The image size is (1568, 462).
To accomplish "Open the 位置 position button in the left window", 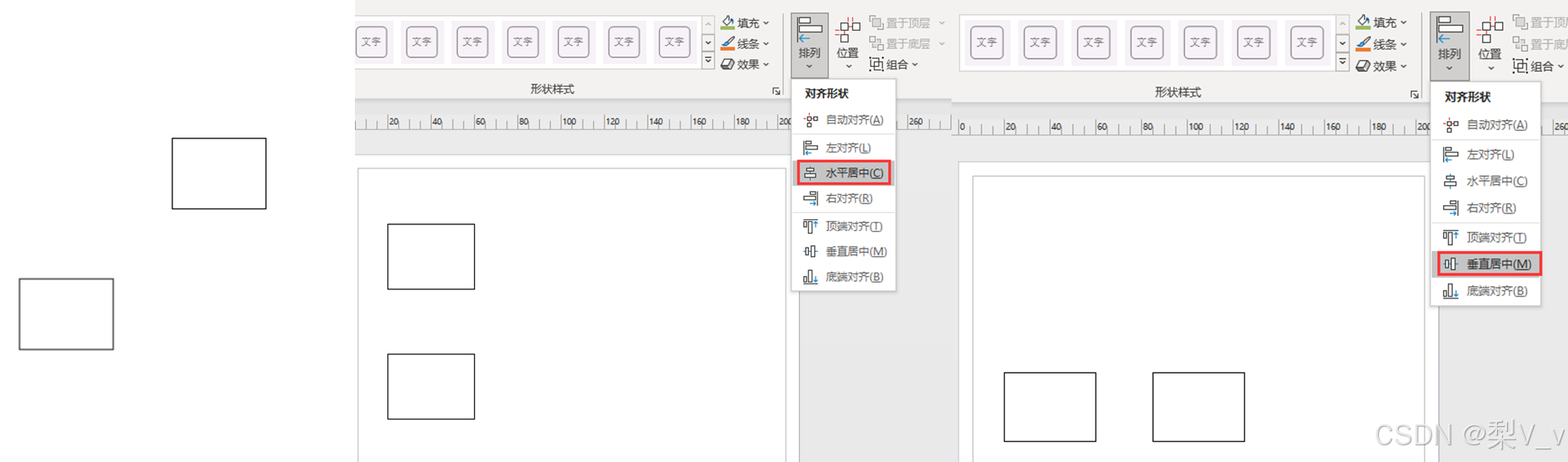I will point(847,45).
